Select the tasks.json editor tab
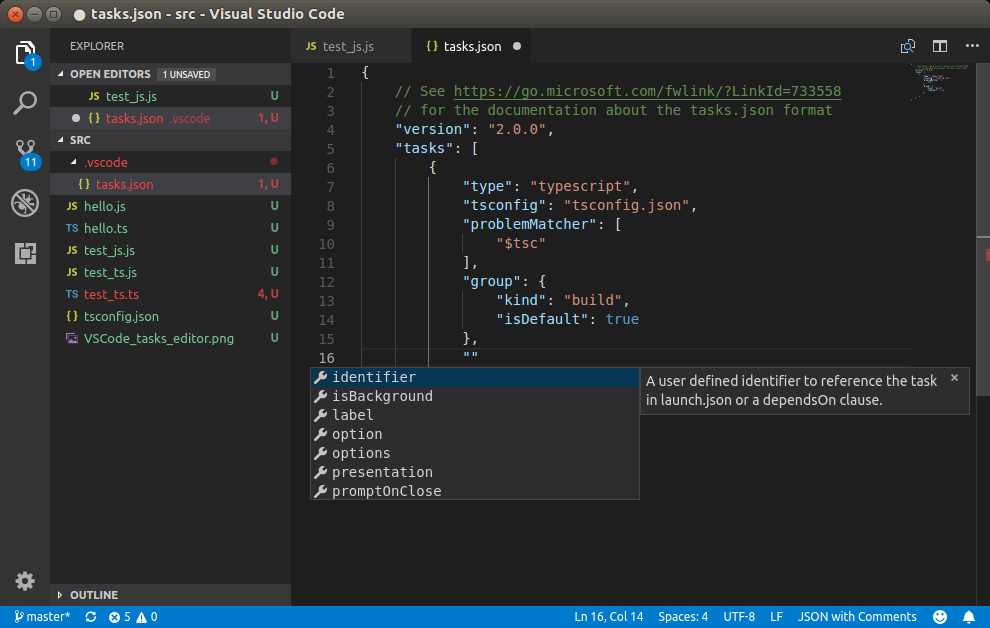Image resolution: width=990 pixels, height=628 pixels. point(470,46)
